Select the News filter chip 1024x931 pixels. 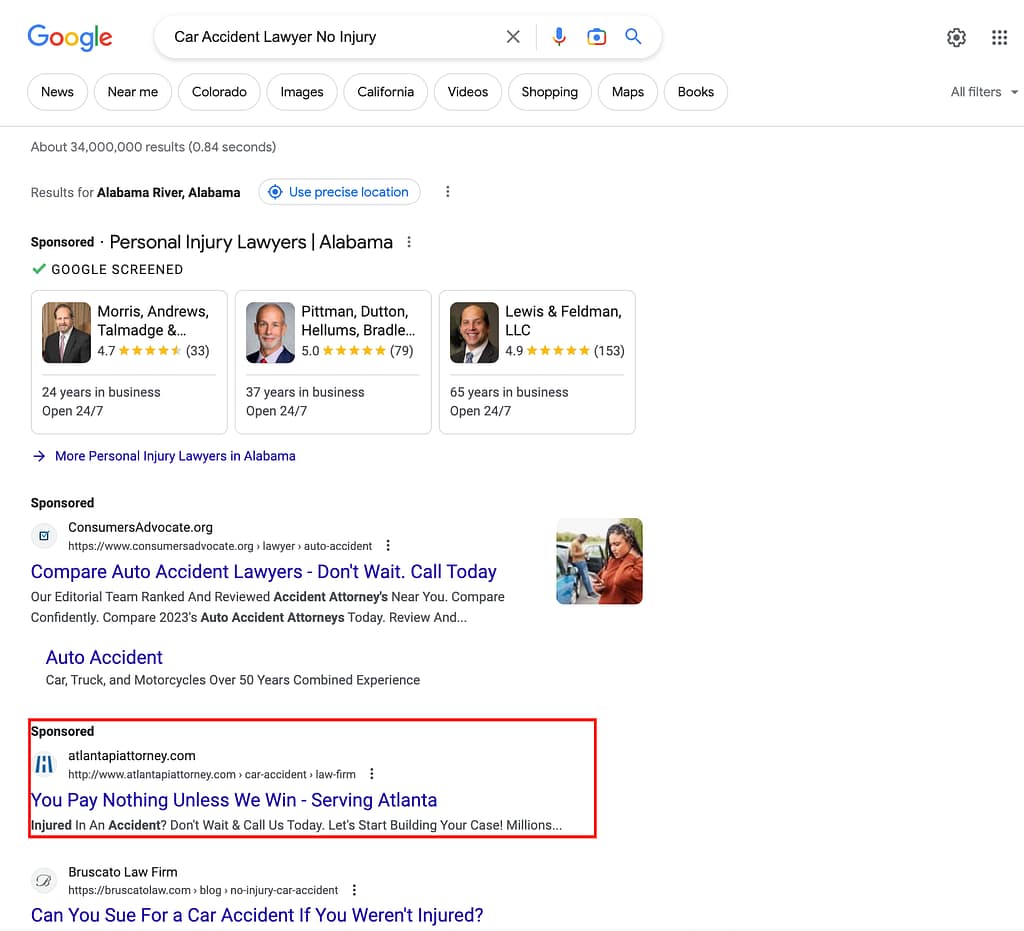[x=57, y=92]
